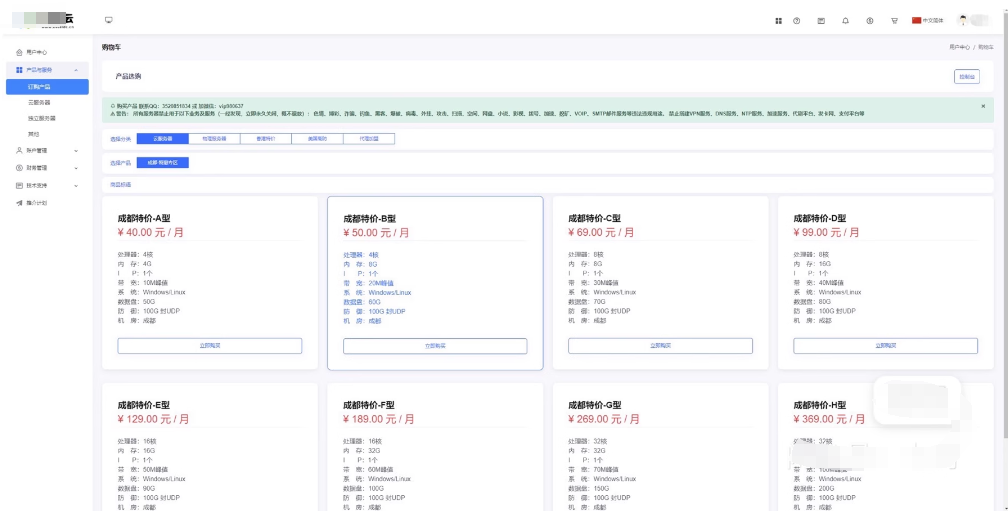Click the megaphone icon beside 推介计划
The height and width of the screenshot is (518, 1008).
19,203
